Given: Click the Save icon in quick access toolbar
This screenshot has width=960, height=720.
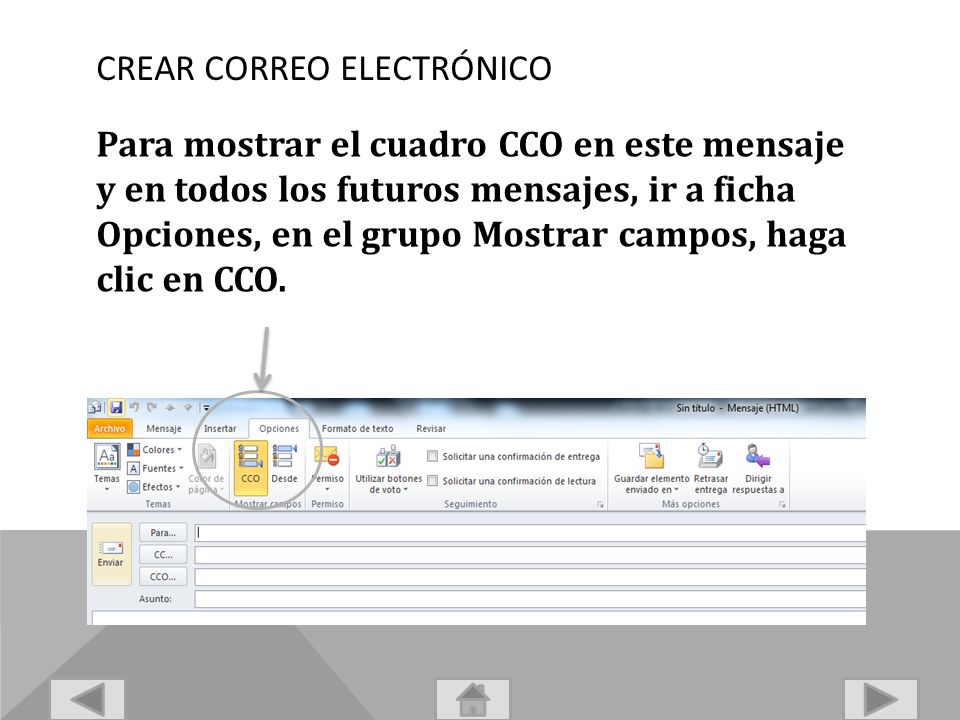Looking at the screenshot, I should click(116, 407).
